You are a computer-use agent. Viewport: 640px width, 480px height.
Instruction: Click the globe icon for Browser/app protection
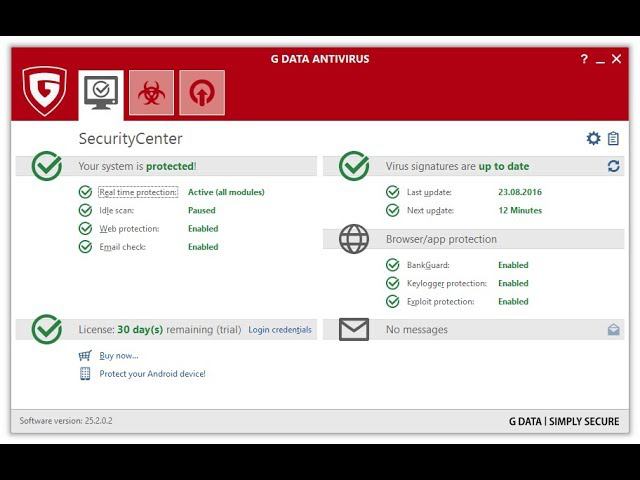coord(354,239)
